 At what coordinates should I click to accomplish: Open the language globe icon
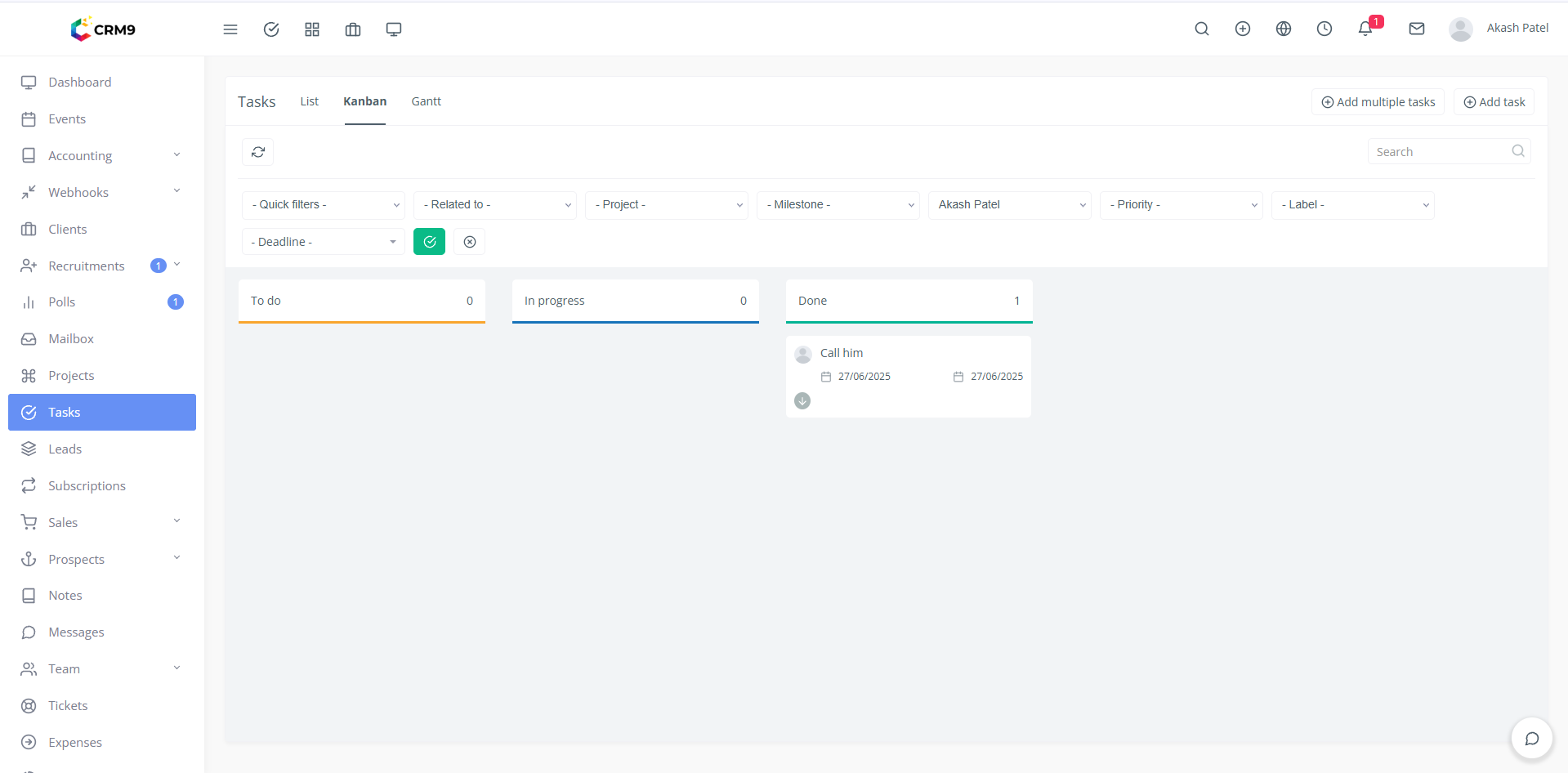click(1284, 29)
